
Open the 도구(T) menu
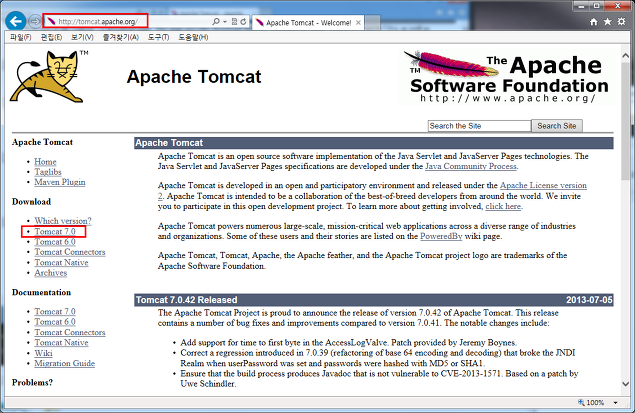[158, 37]
